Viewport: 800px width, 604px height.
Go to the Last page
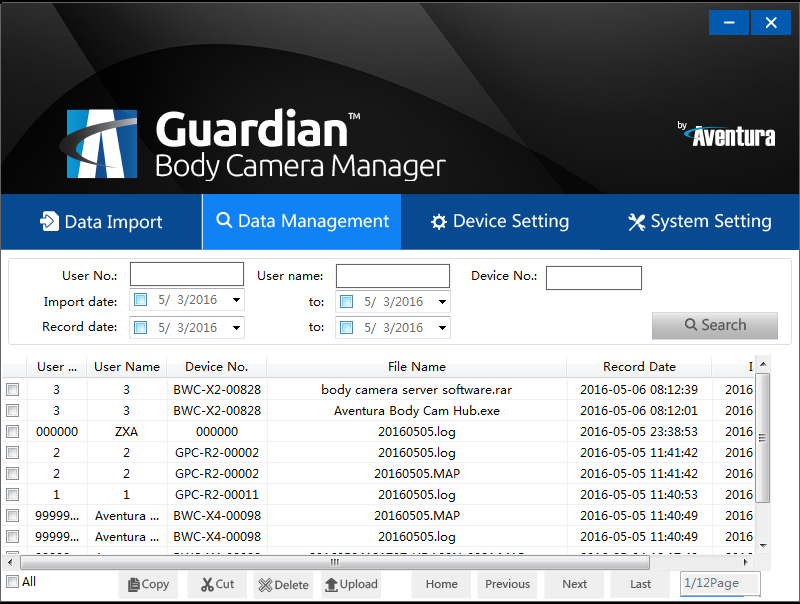tap(639, 584)
